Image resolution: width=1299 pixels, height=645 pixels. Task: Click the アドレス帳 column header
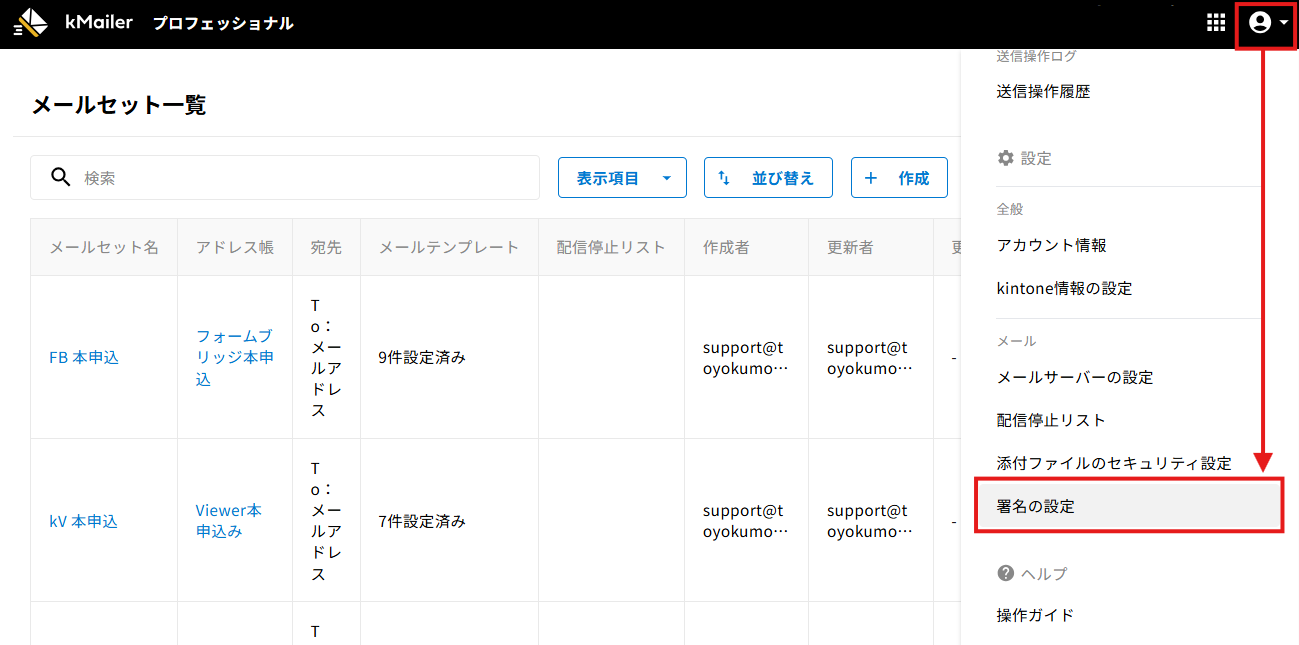click(235, 247)
